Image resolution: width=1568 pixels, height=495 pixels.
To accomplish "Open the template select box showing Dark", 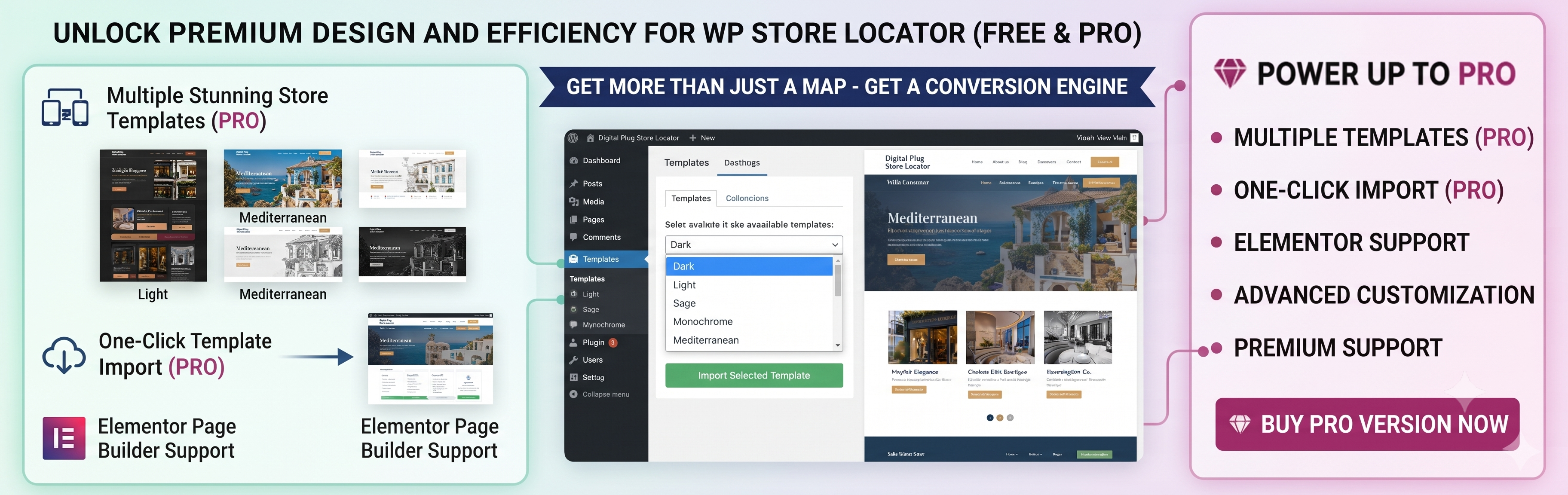I will click(x=753, y=244).
